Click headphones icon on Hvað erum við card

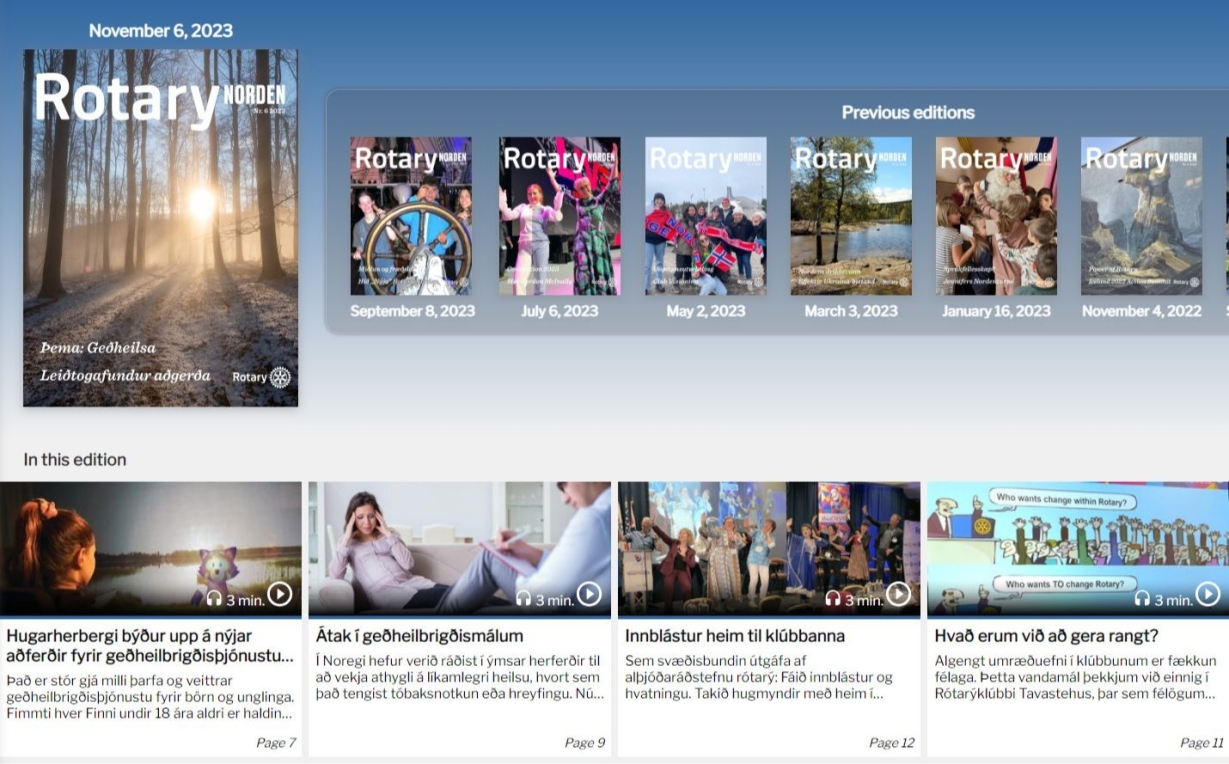click(x=1143, y=599)
